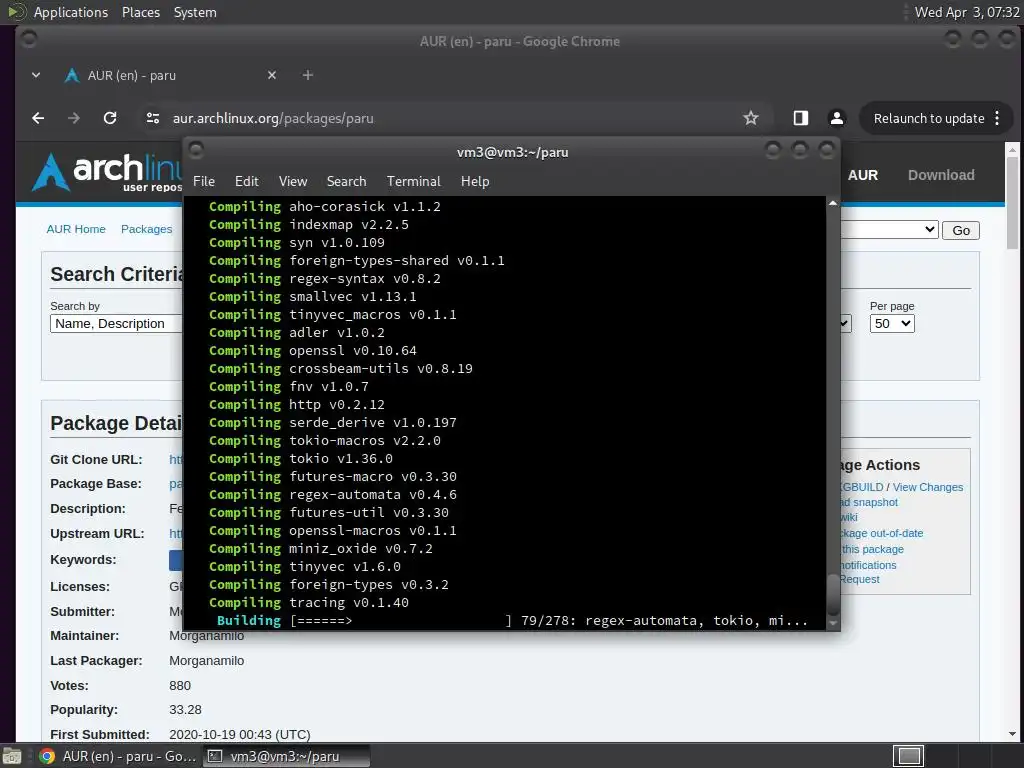Click the notifications link
This screenshot has height=768, width=1024.
[868, 565]
